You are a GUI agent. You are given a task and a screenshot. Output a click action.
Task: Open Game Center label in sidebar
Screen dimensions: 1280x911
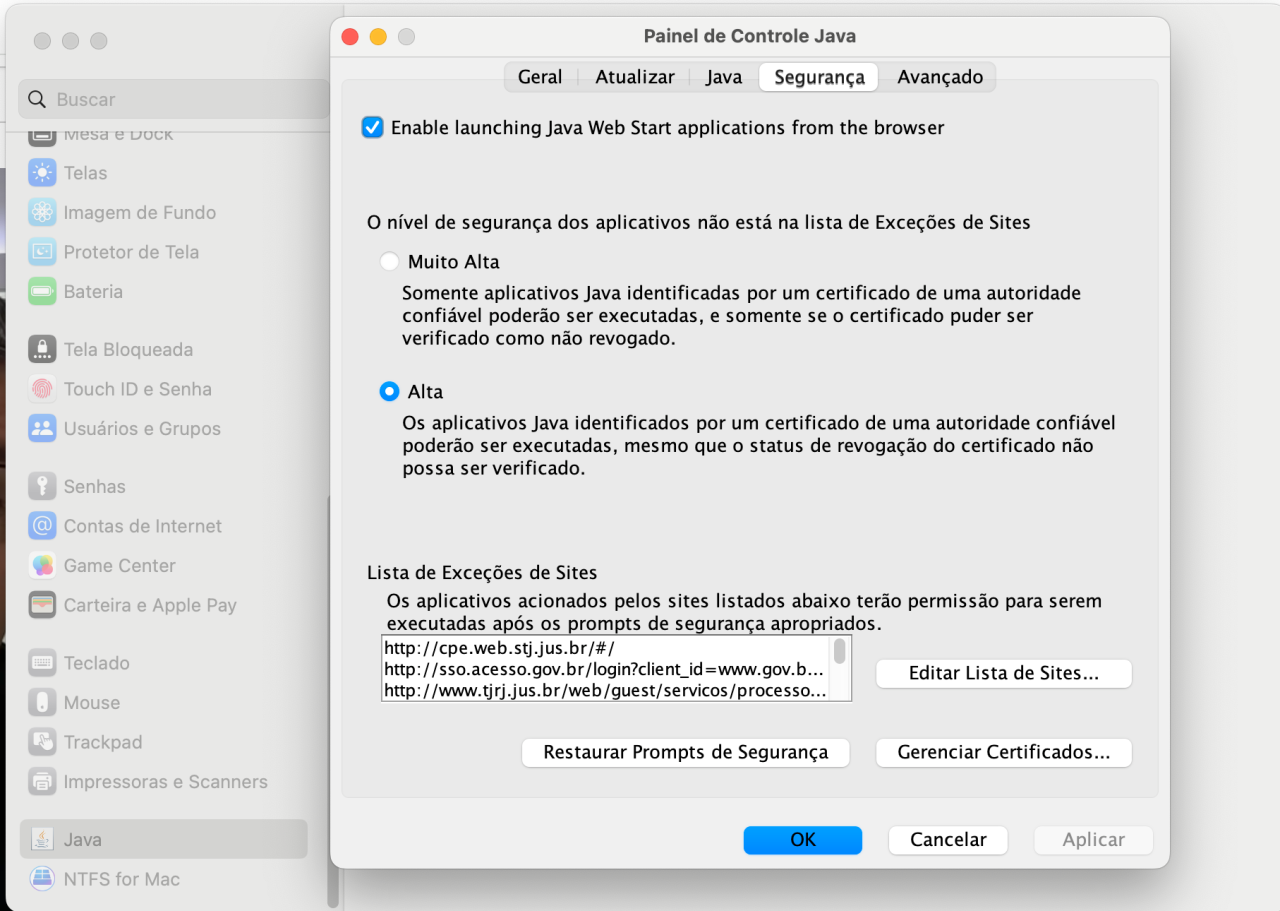(x=120, y=565)
